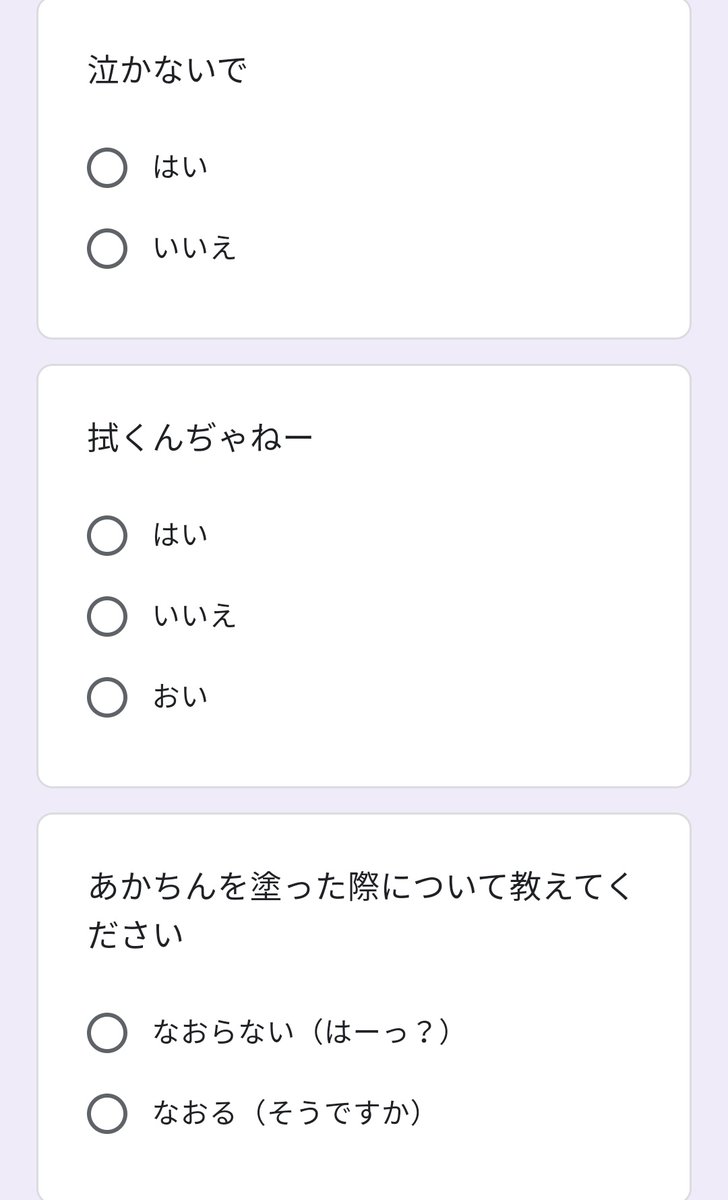Click いいえ option text under 拭くんぢゃねー
Viewport: 728px width, 1200px height.
pos(194,616)
